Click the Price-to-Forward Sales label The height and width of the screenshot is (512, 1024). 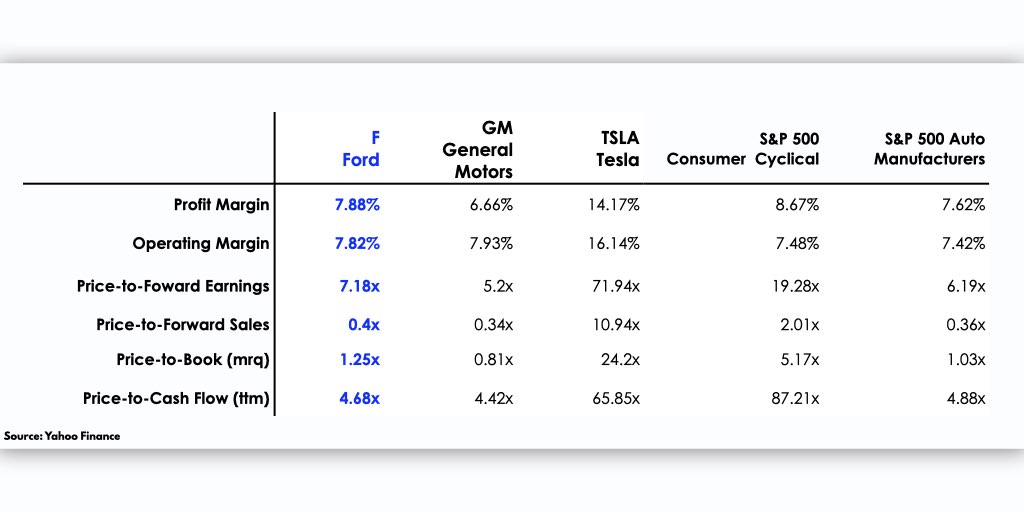pos(183,325)
